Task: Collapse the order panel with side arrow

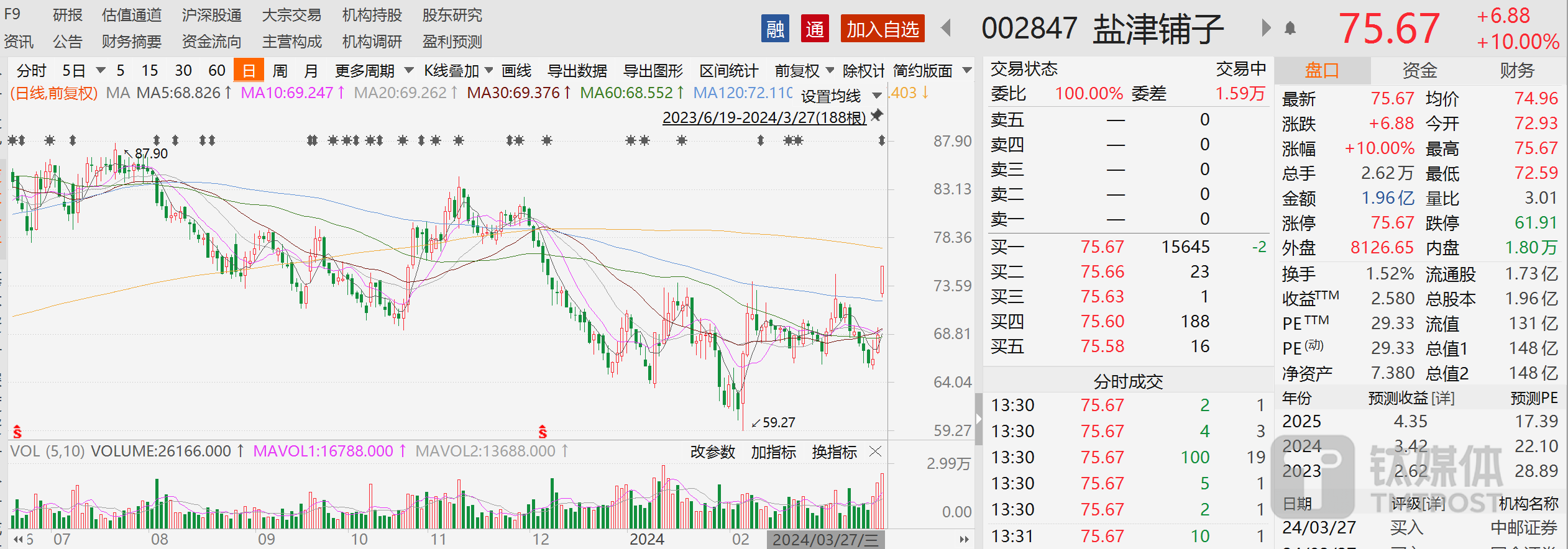Action: (x=978, y=419)
